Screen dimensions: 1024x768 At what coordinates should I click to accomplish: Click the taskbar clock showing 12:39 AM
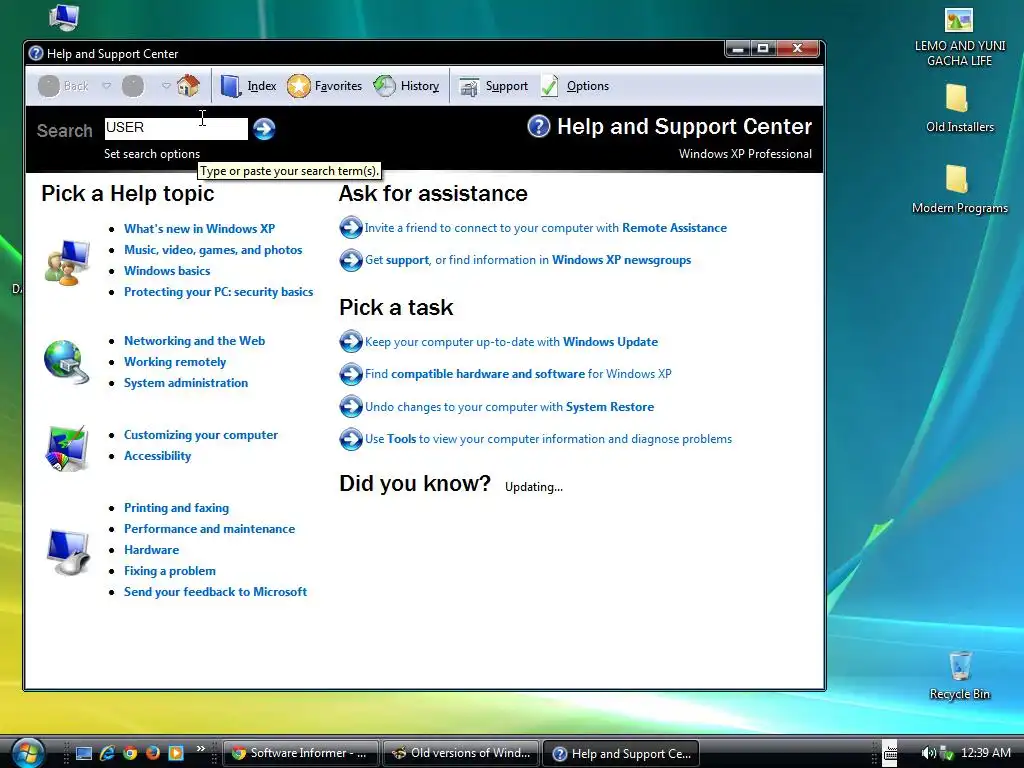985,753
